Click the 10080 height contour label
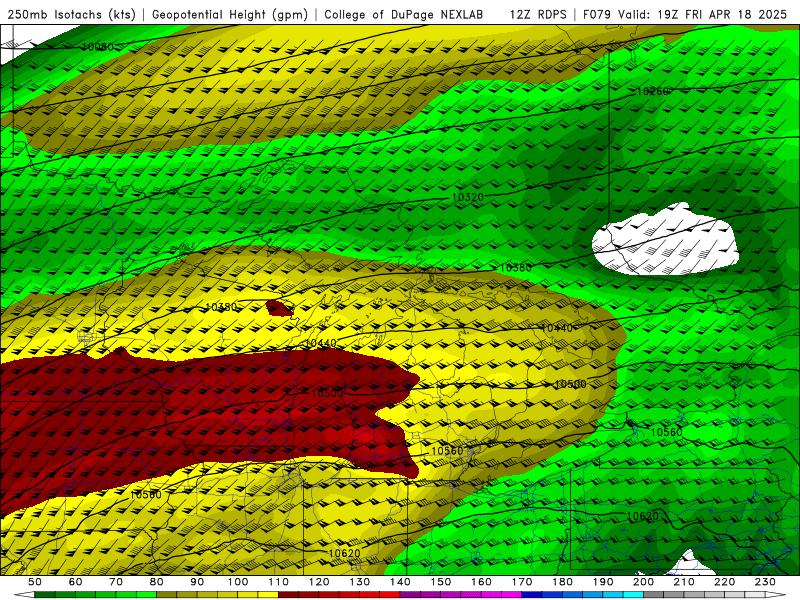This screenshot has width=800, height=600. (x=97, y=47)
